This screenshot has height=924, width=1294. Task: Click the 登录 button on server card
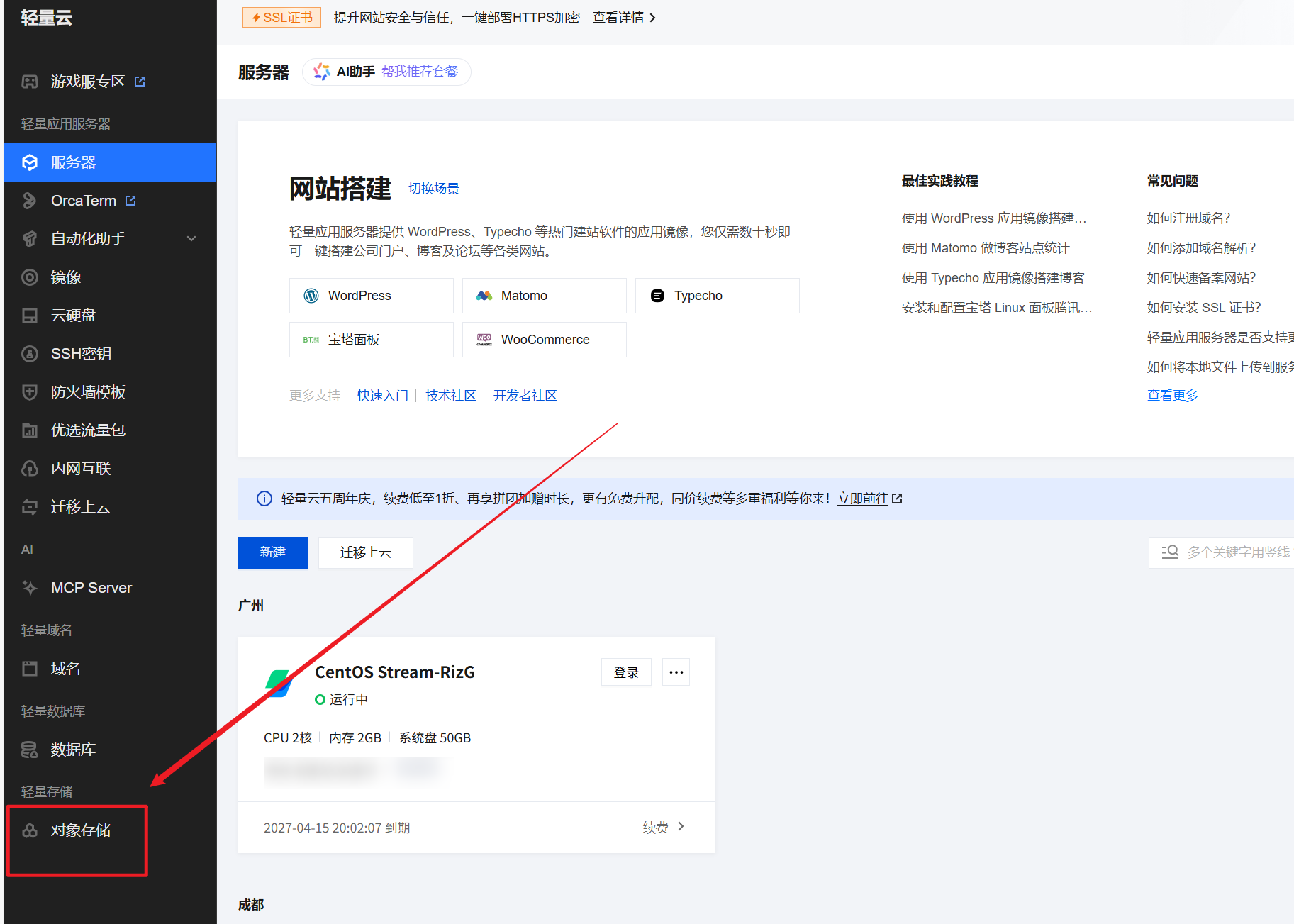tap(625, 672)
